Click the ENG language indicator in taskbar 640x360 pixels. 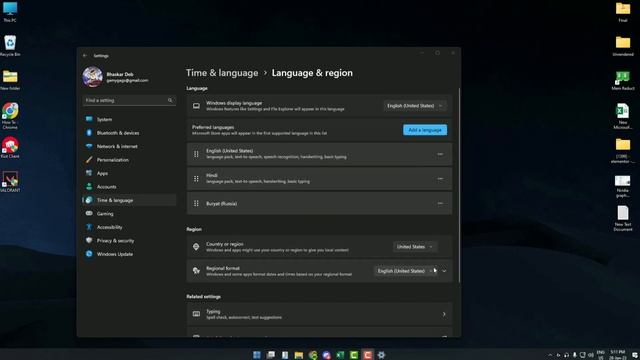click(600, 355)
